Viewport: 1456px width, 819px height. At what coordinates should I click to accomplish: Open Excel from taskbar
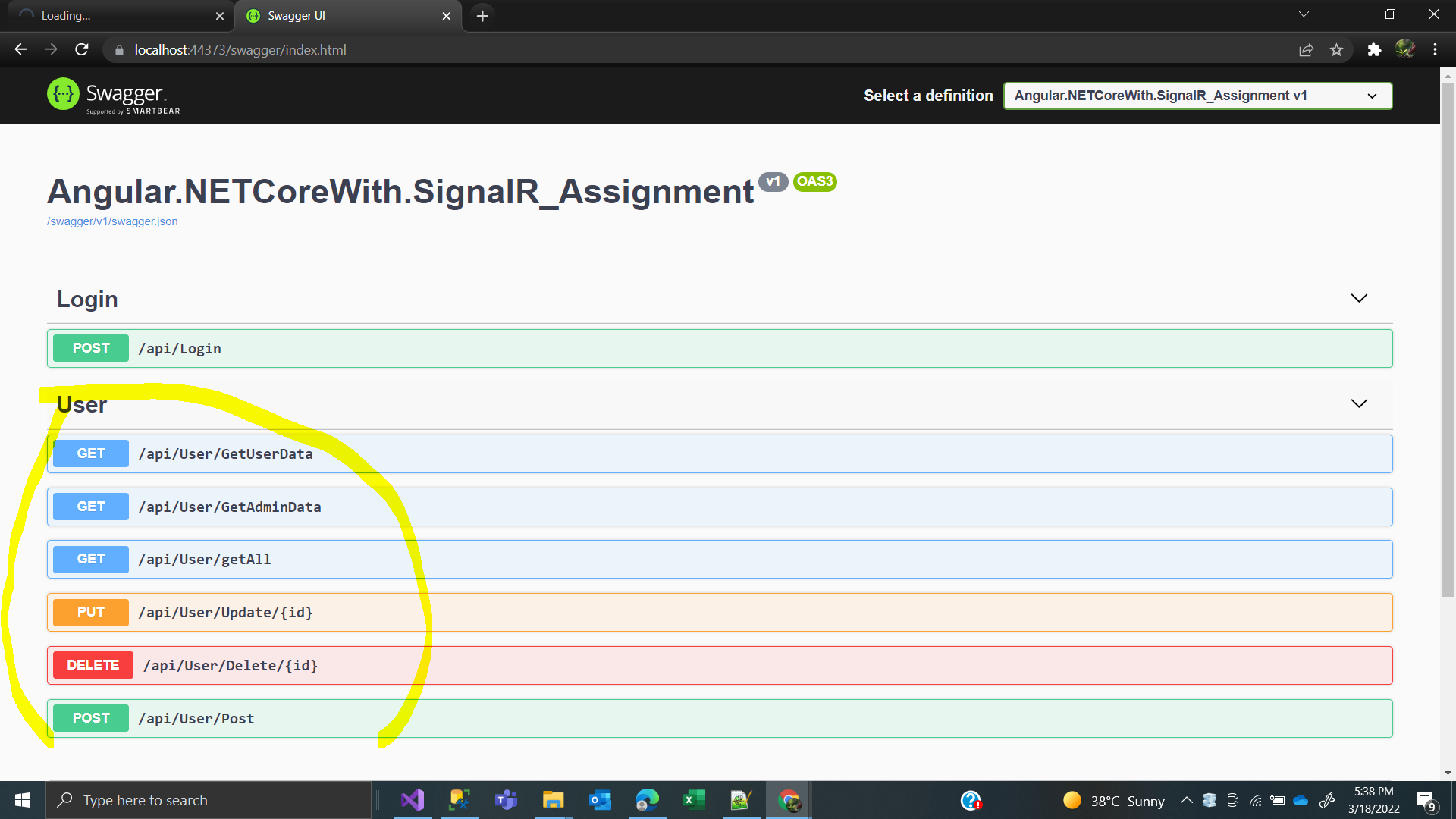point(694,800)
